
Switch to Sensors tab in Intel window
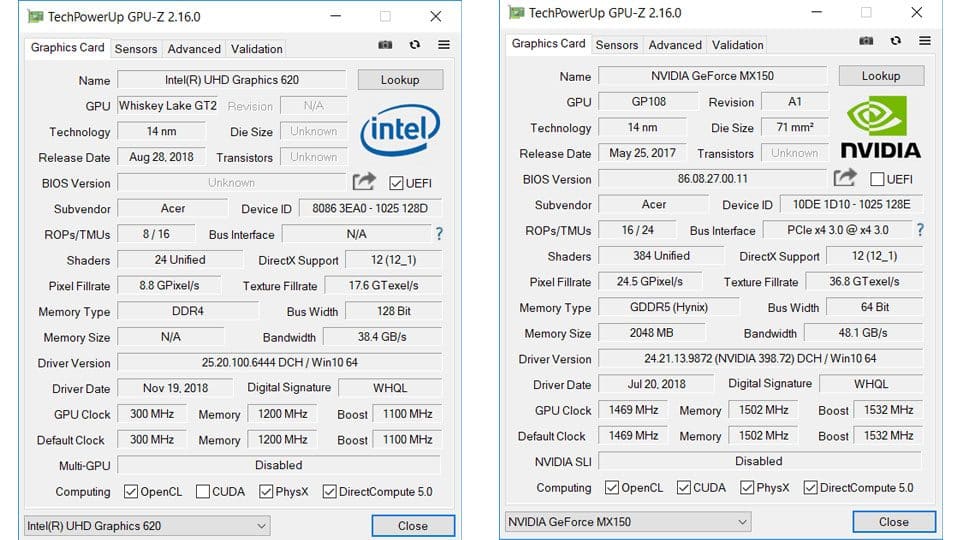point(136,49)
